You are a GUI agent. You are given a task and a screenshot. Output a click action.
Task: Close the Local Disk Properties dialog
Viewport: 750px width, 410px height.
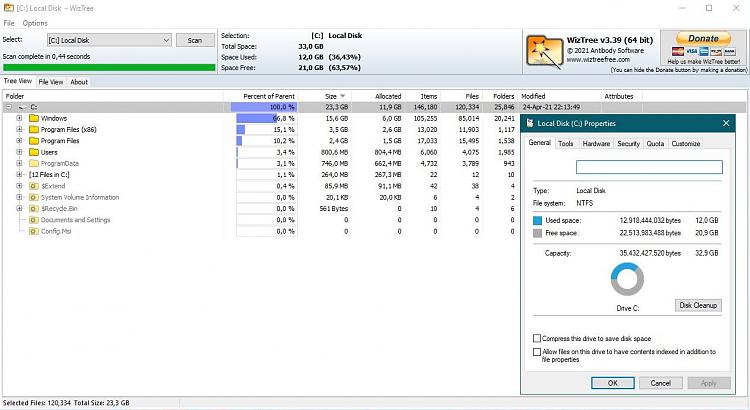(726, 123)
